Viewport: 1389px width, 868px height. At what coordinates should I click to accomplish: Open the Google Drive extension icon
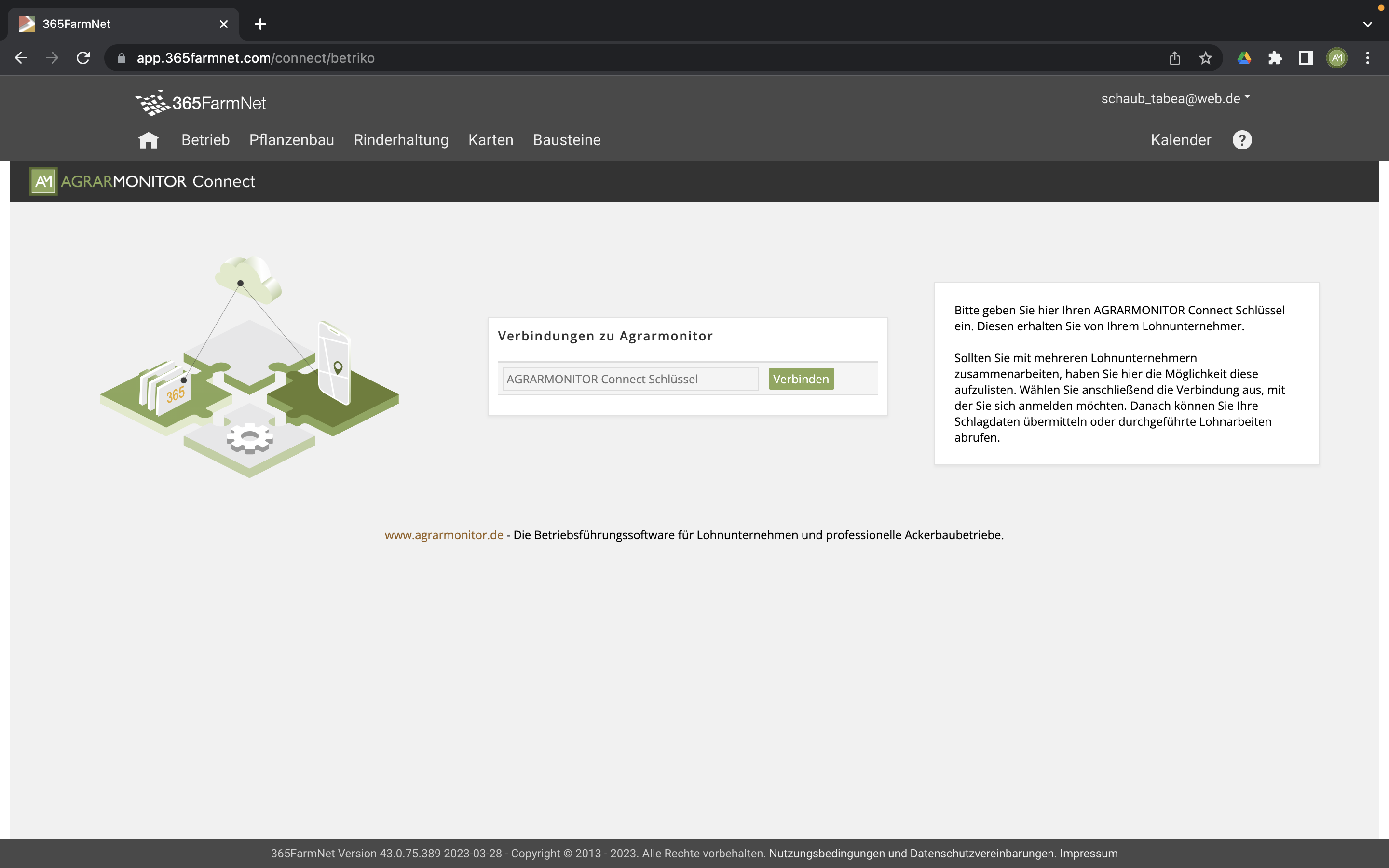tap(1244, 58)
